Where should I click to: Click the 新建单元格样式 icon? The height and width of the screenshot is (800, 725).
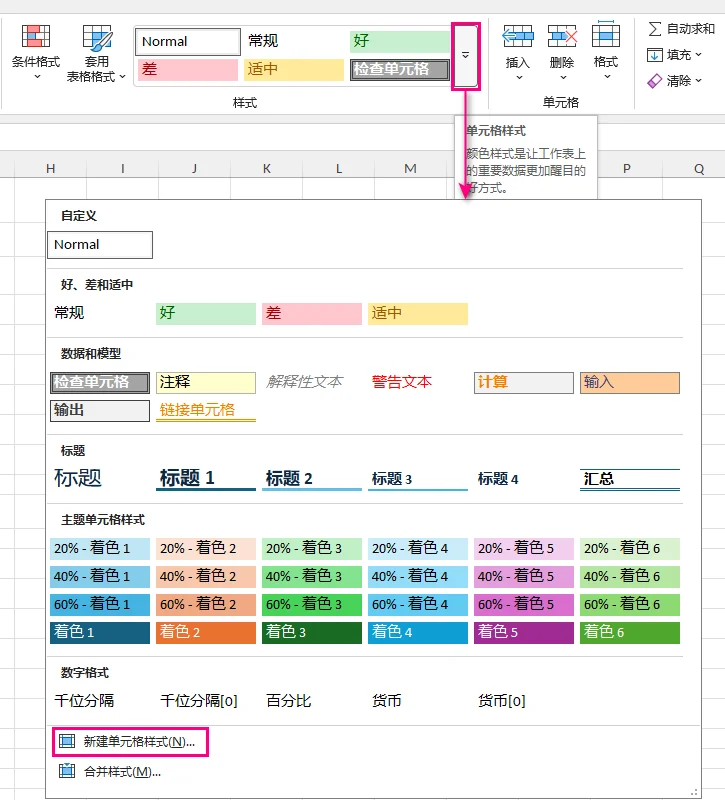[67, 741]
